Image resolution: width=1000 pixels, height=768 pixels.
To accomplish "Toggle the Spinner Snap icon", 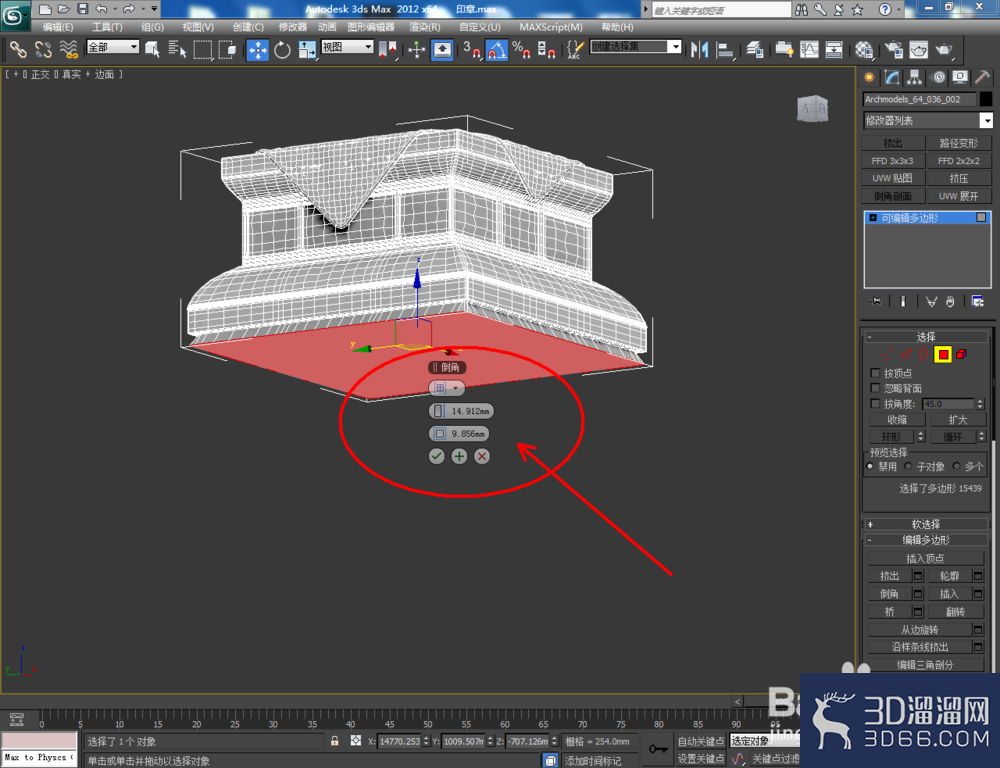I will click(546, 50).
